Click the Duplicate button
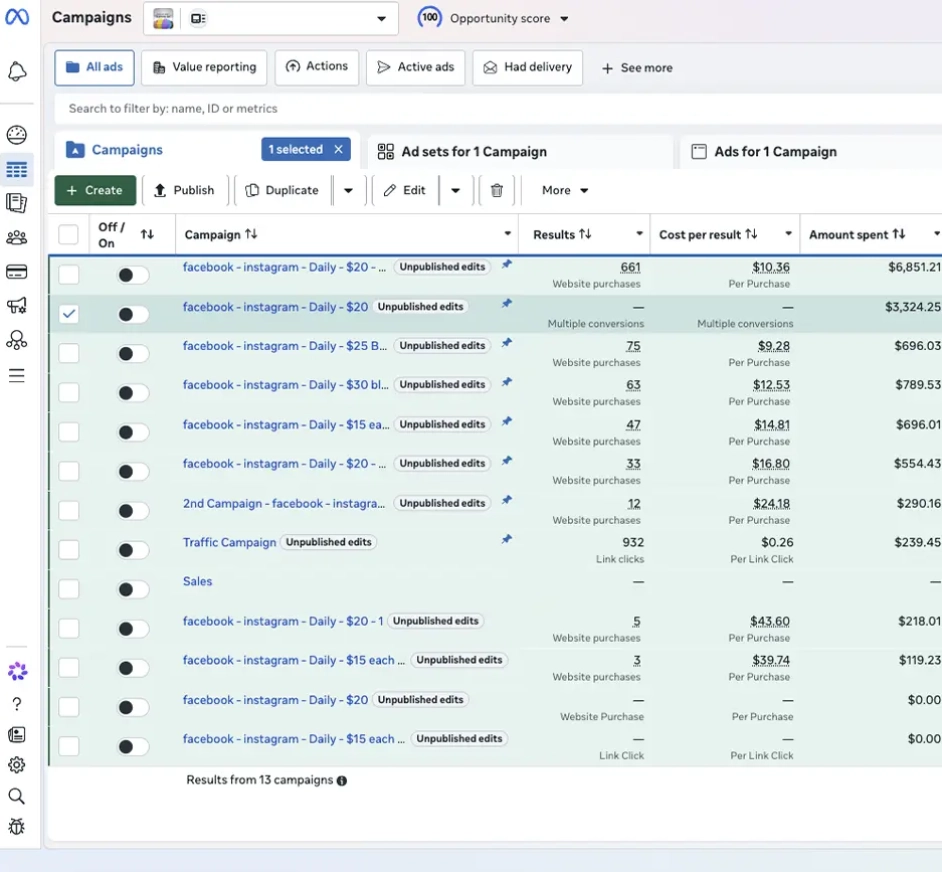This screenshot has height=872, width=942. (x=282, y=191)
